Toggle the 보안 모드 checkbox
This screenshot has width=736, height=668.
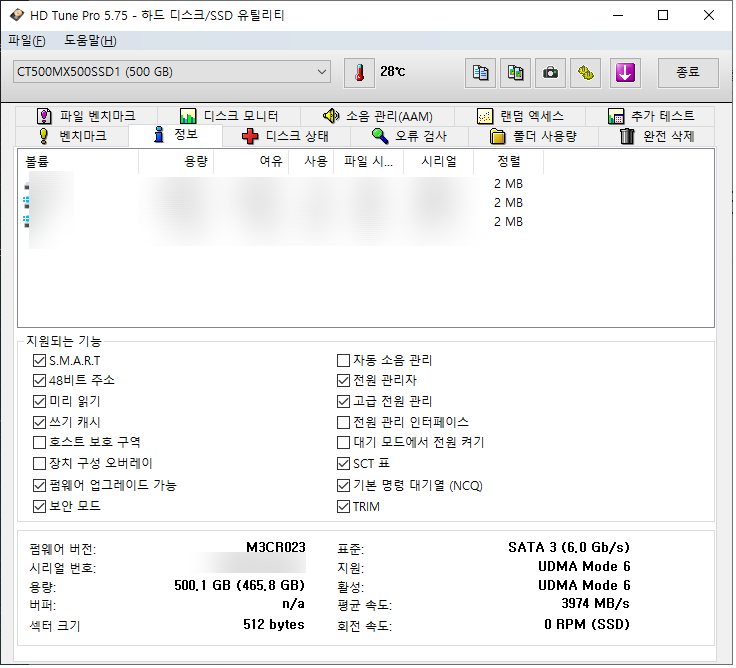point(39,507)
